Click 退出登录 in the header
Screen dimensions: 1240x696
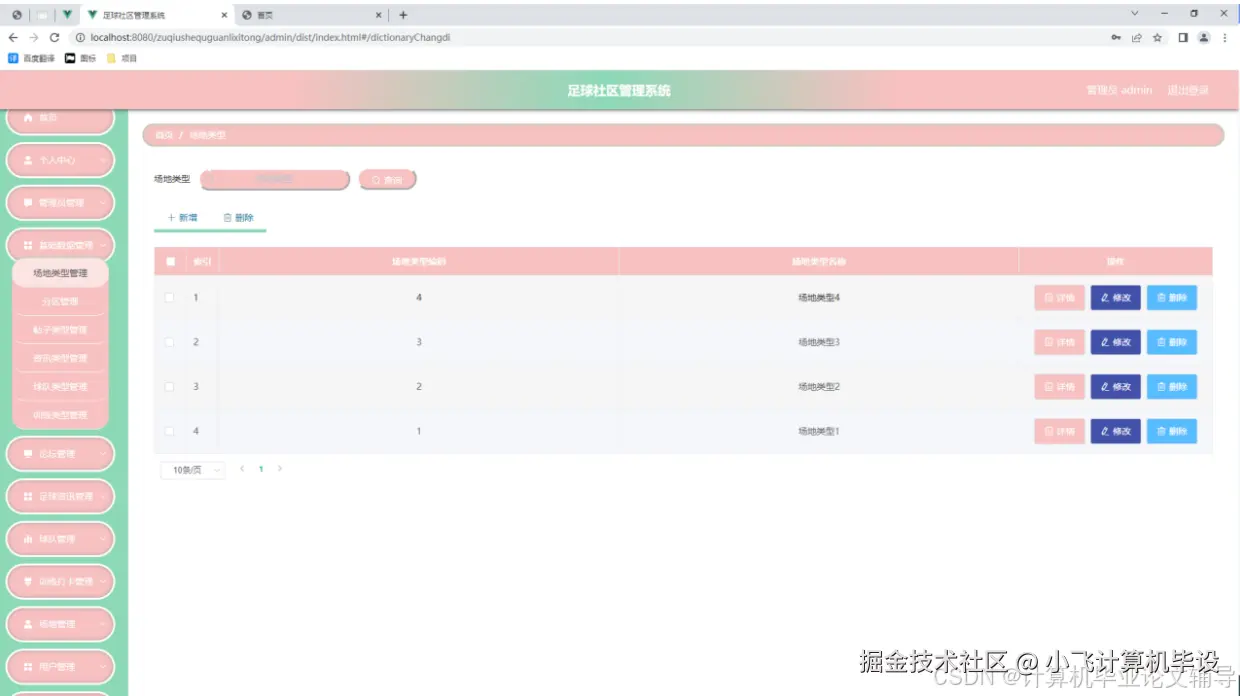click(1187, 90)
